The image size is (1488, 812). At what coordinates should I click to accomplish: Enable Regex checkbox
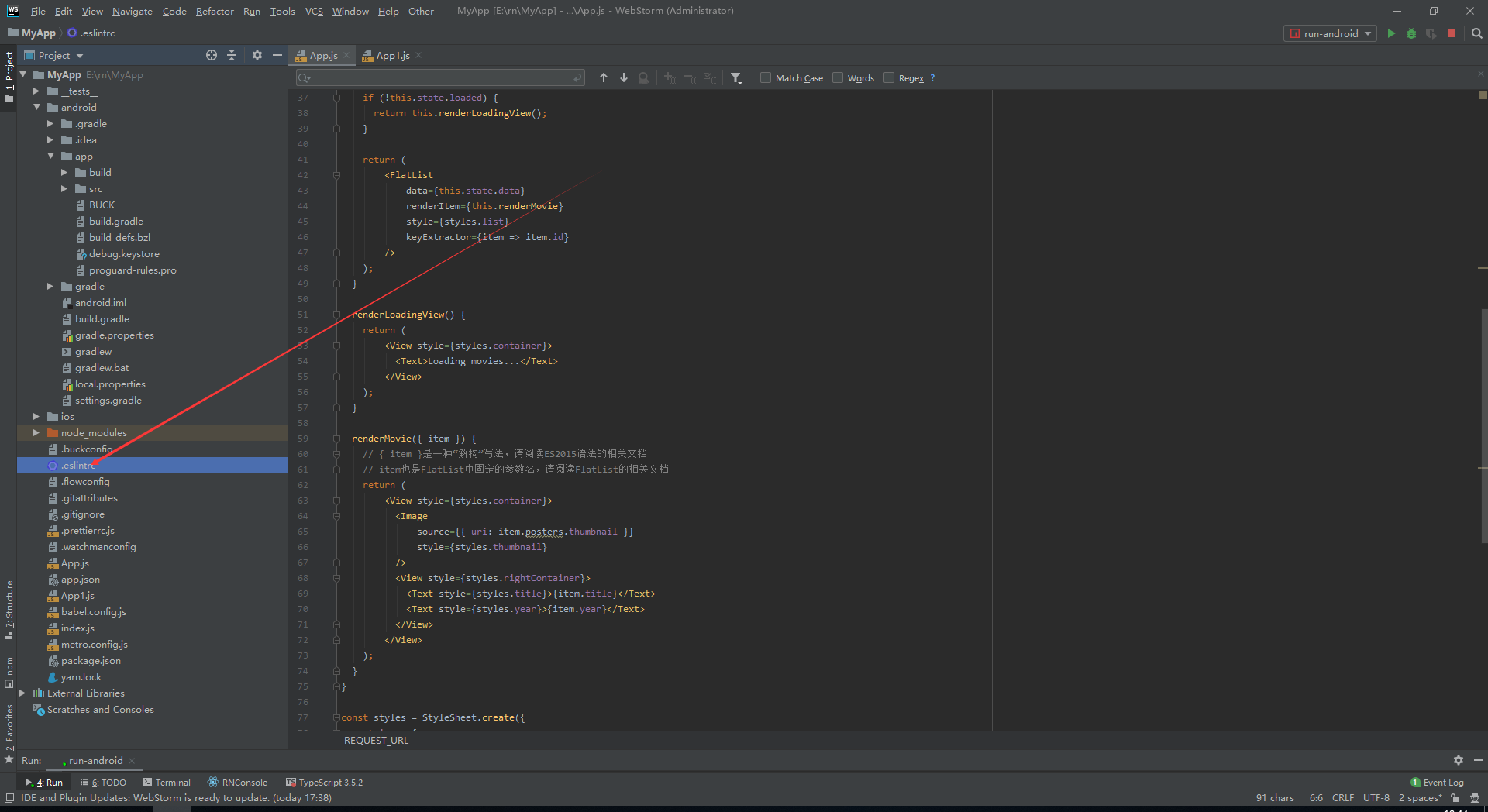[x=889, y=77]
